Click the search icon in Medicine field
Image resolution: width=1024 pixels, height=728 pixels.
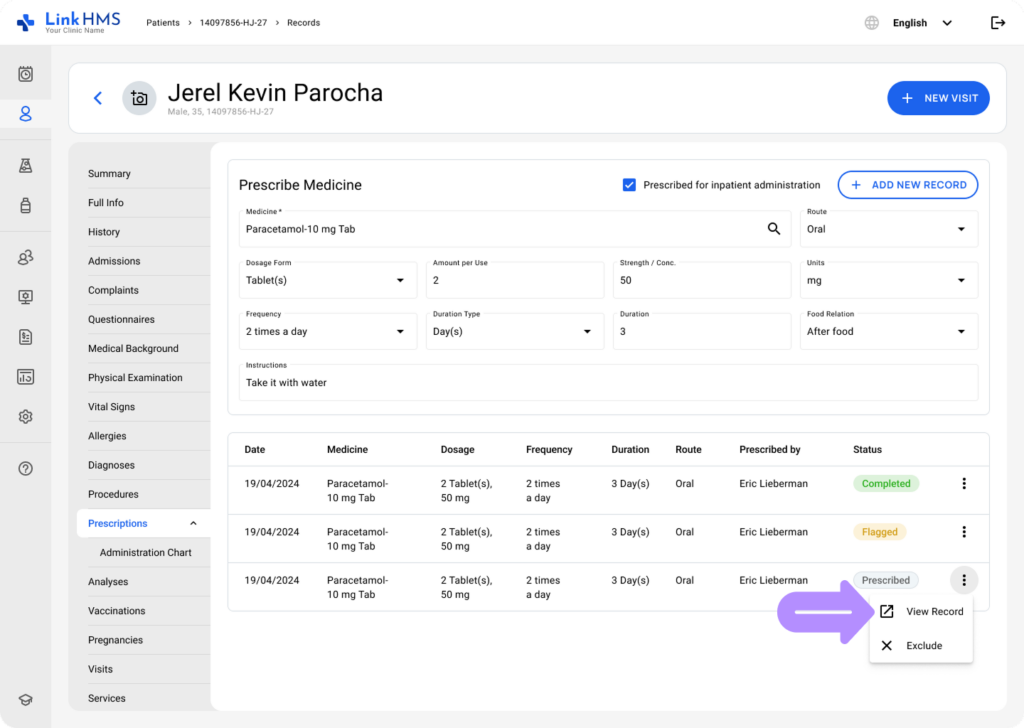[x=773, y=229]
